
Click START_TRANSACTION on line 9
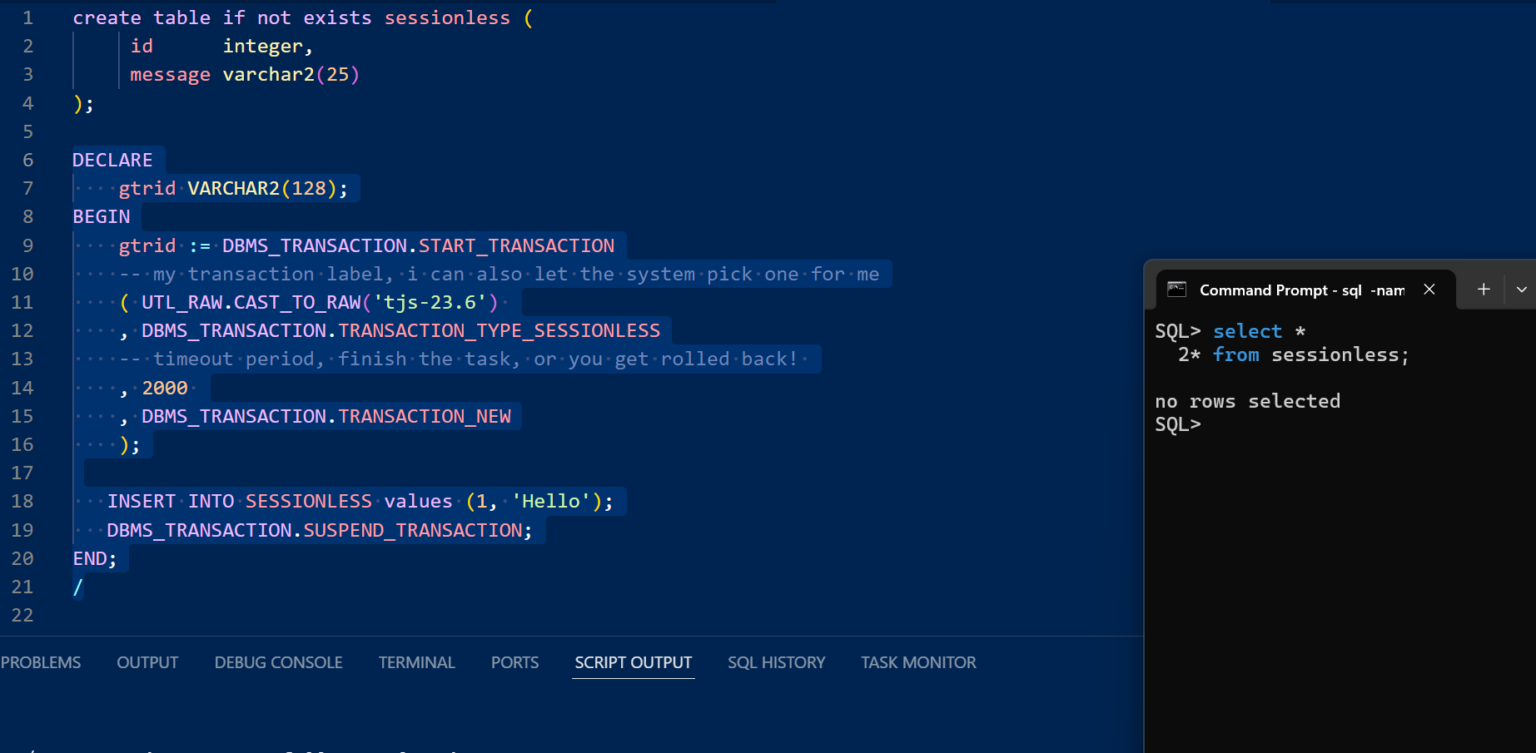click(x=516, y=245)
